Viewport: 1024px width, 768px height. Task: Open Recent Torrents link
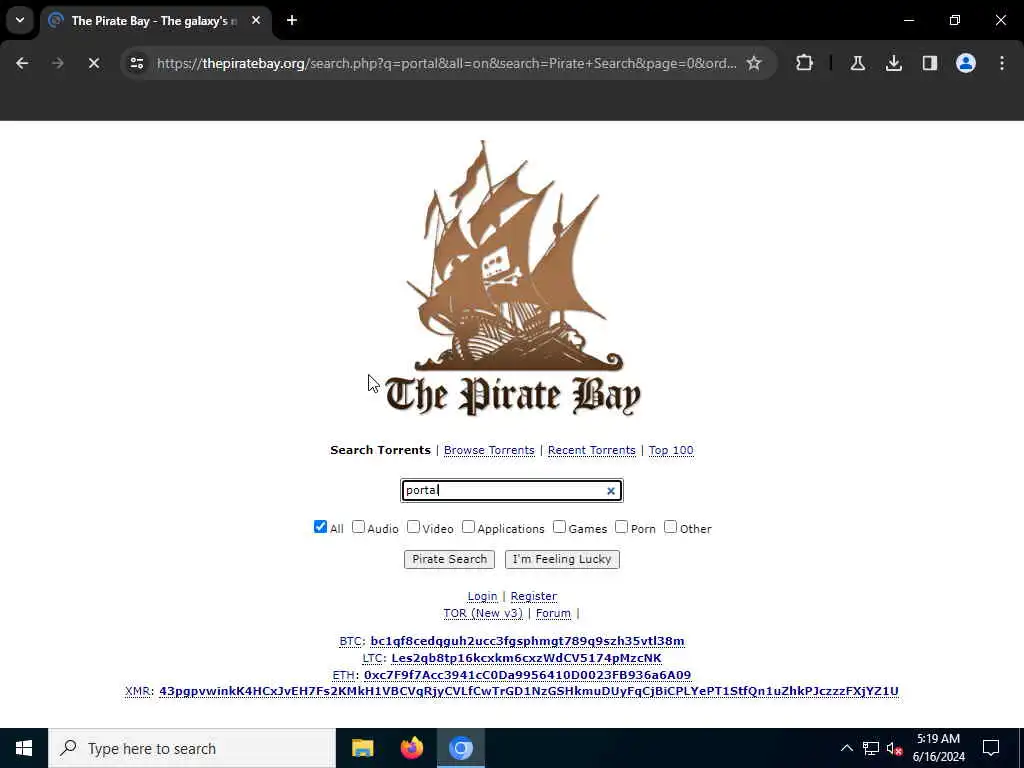pos(592,450)
